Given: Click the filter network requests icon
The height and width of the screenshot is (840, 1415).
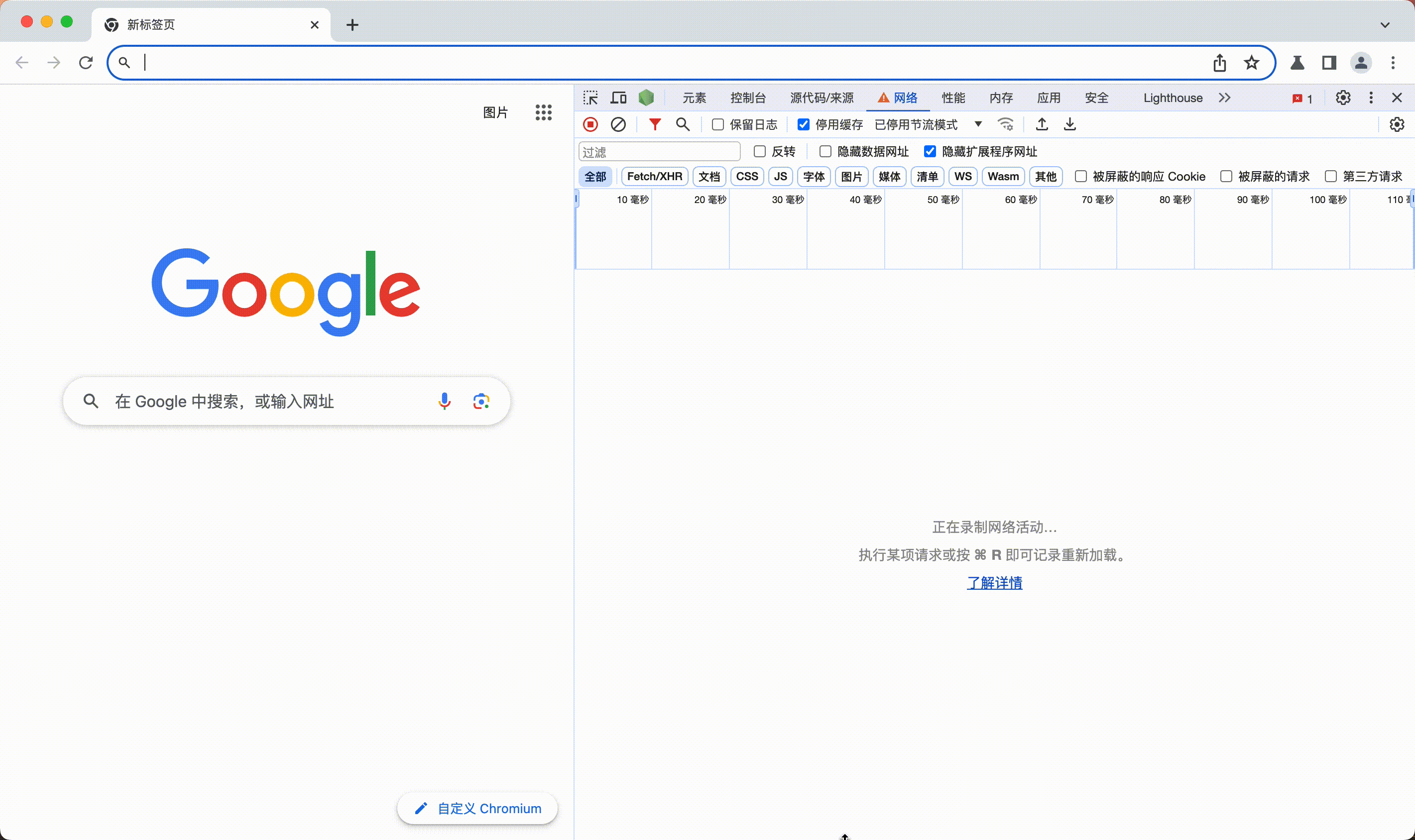Looking at the screenshot, I should [654, 123].
